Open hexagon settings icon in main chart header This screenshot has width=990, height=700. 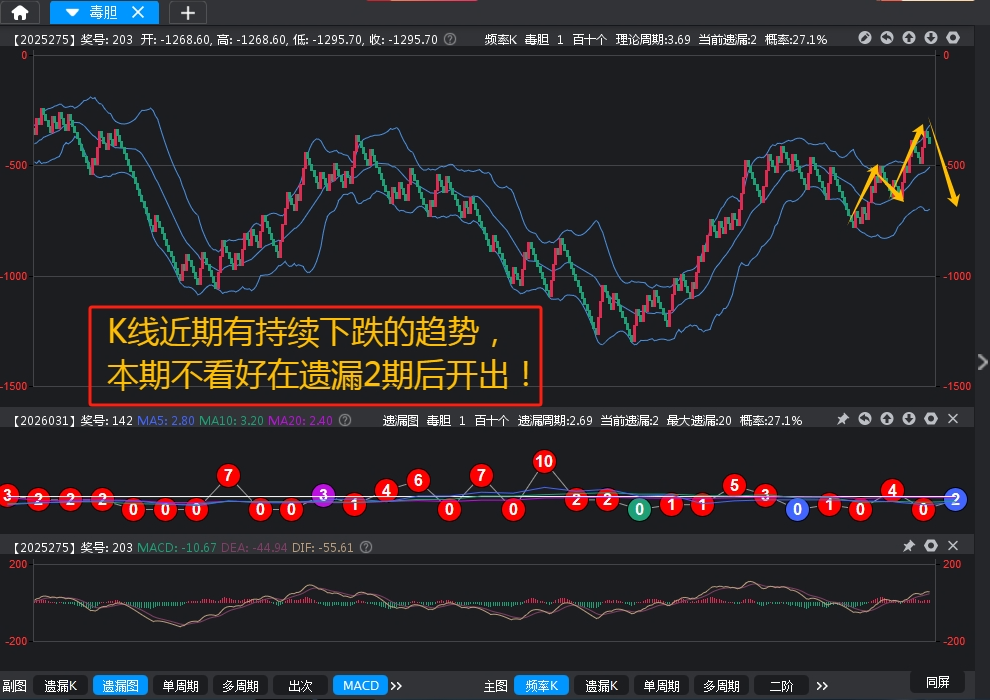click(x=953, y=38)
